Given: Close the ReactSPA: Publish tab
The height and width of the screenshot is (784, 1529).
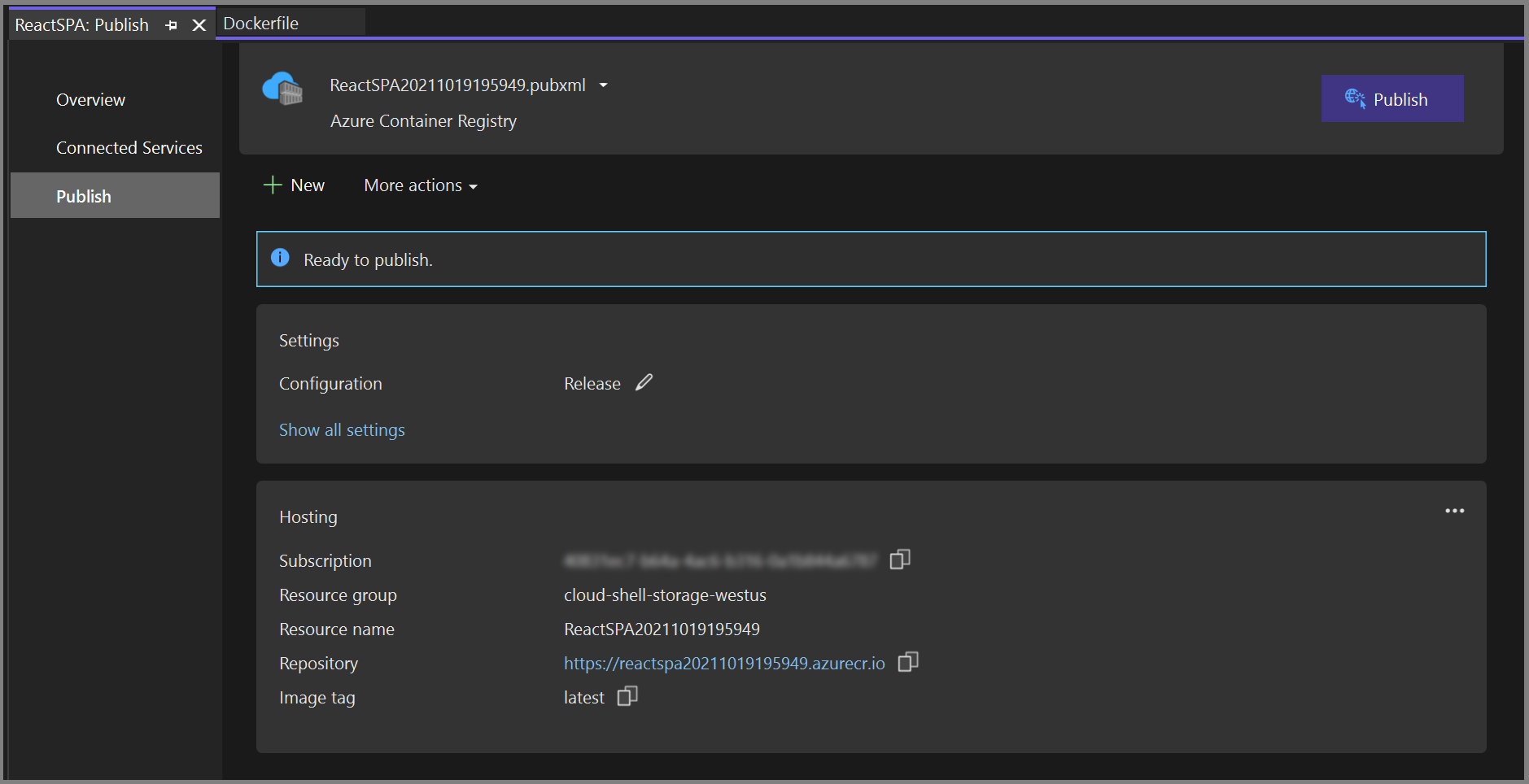Looking at the screenshot, I should click(199, 26).
